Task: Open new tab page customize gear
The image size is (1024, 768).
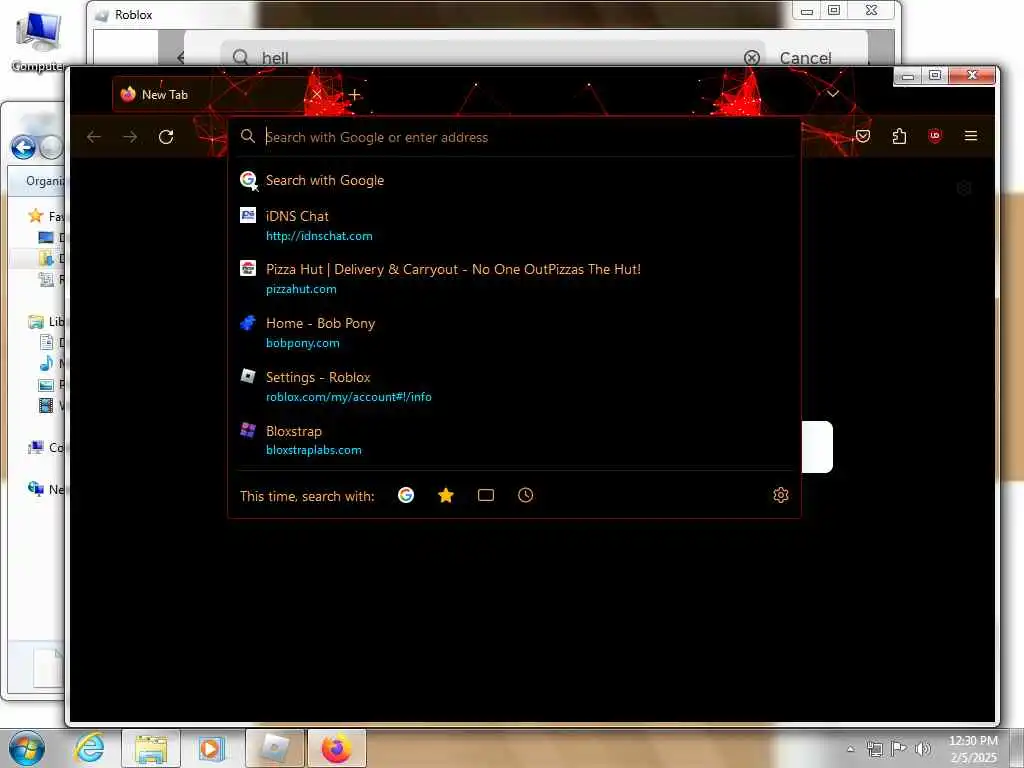Action: point(964,189)
